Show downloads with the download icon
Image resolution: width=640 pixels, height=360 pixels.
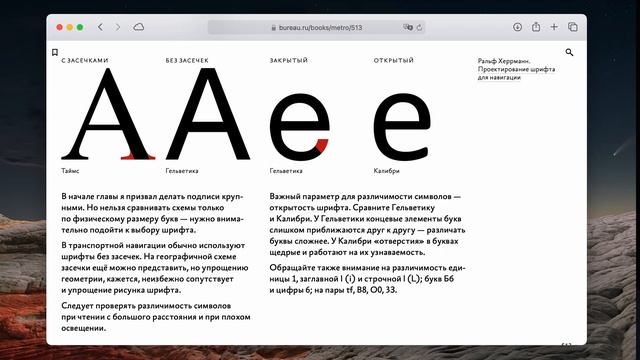point(517,27)
